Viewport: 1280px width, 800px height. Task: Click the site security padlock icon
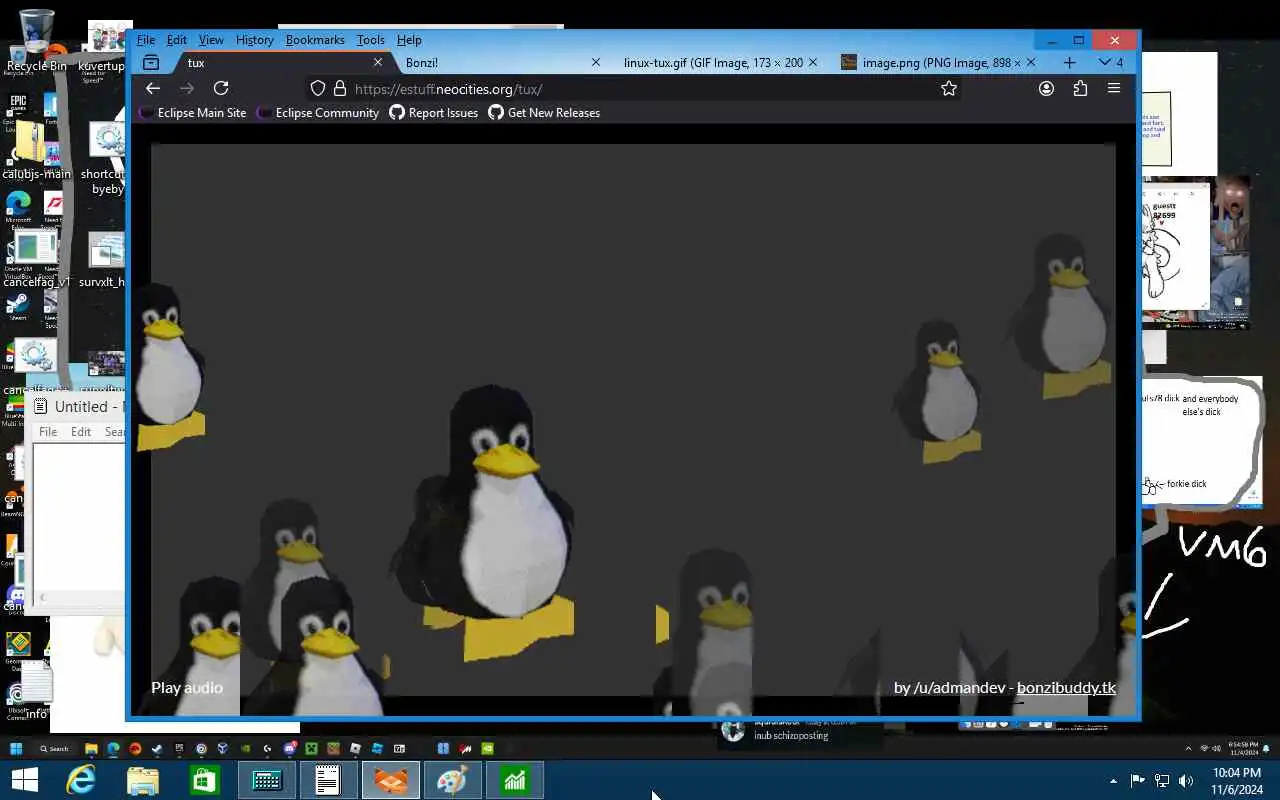click(x=339, y=88)
